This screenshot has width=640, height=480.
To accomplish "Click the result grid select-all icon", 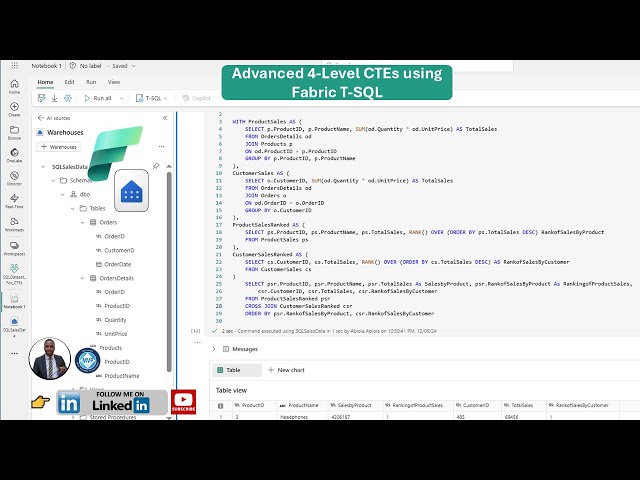I will click(221, 405).
